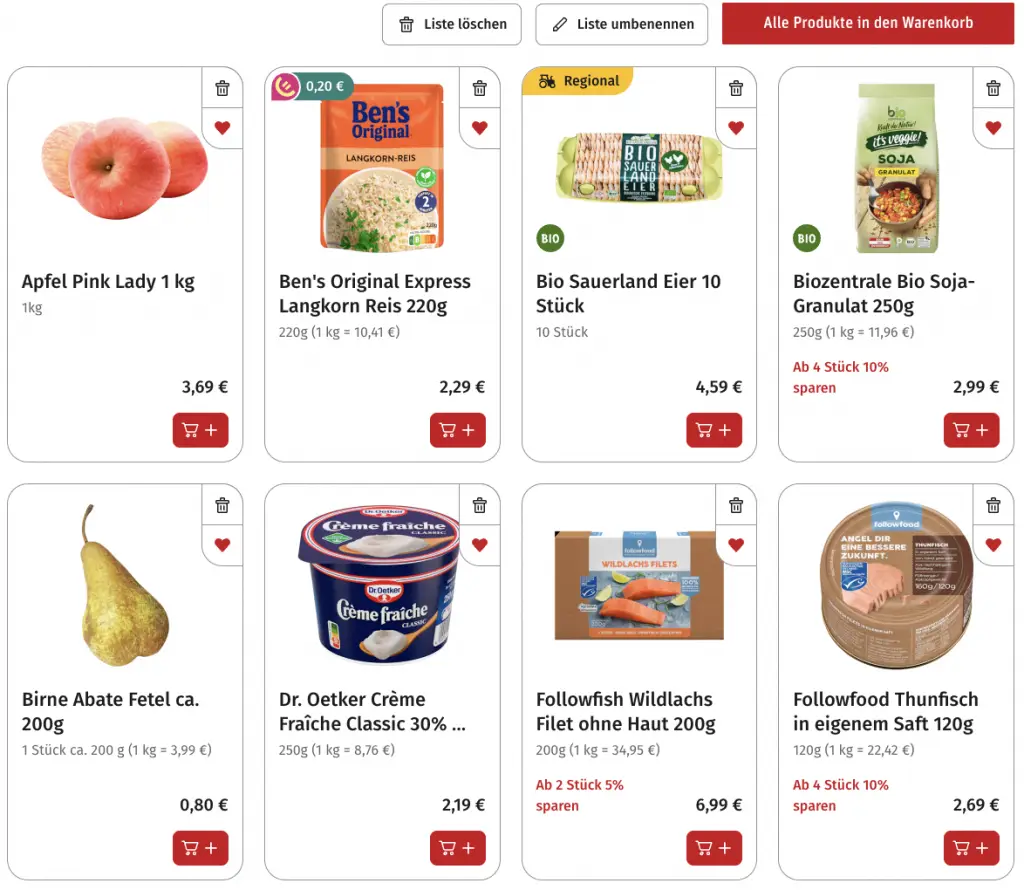Click Liste löschen button
The height and width of the screenshot is (890, 1024).
(x=452, y=24)
